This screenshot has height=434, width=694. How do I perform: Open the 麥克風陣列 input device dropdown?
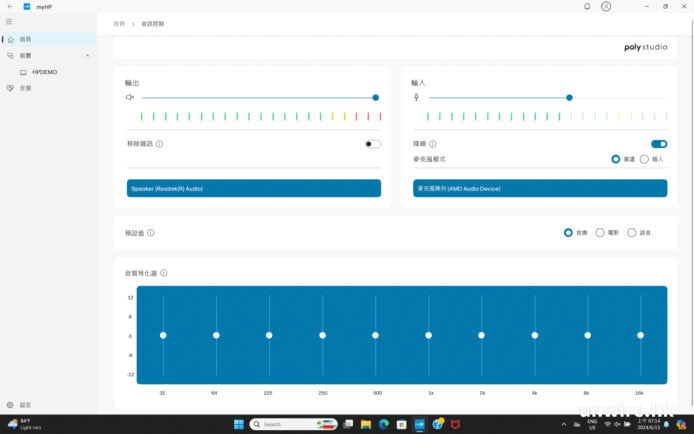pos(540,188)
